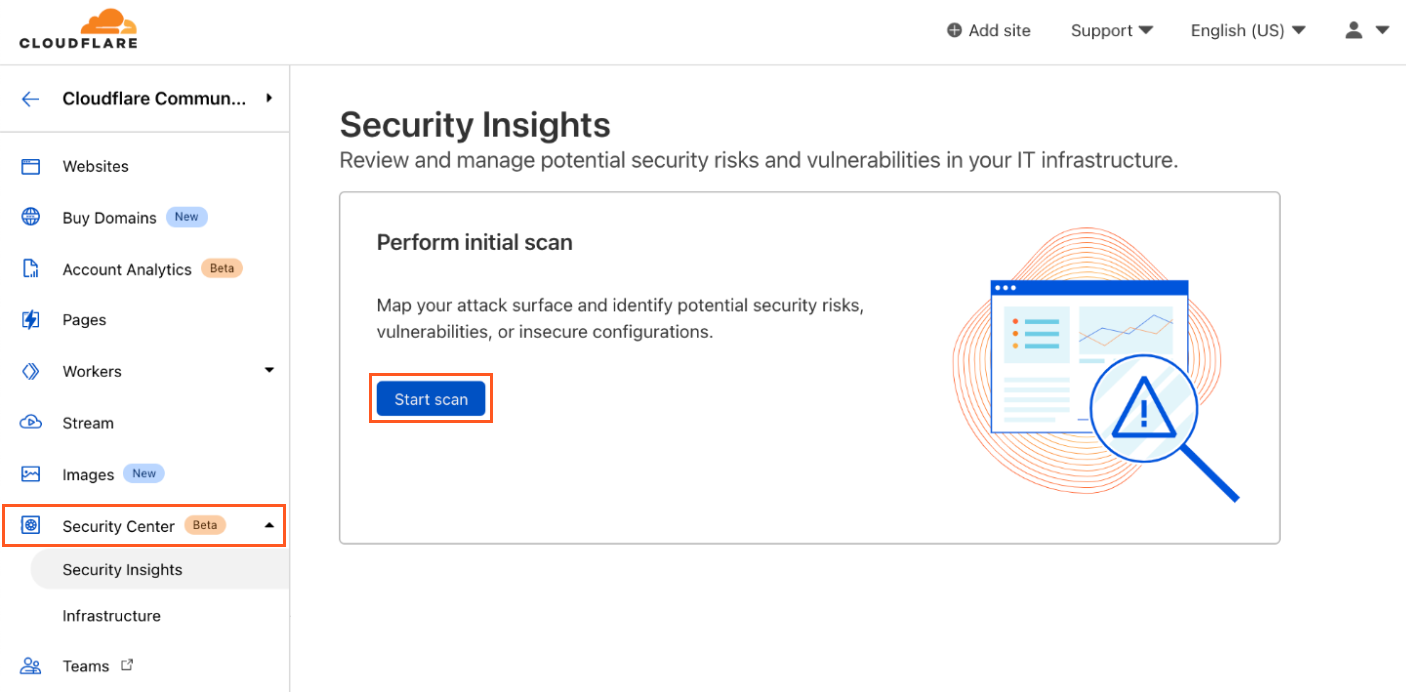1406x692 pixels.
Task: Click Add site in the top bar
Action: click(x=988, y=30)
